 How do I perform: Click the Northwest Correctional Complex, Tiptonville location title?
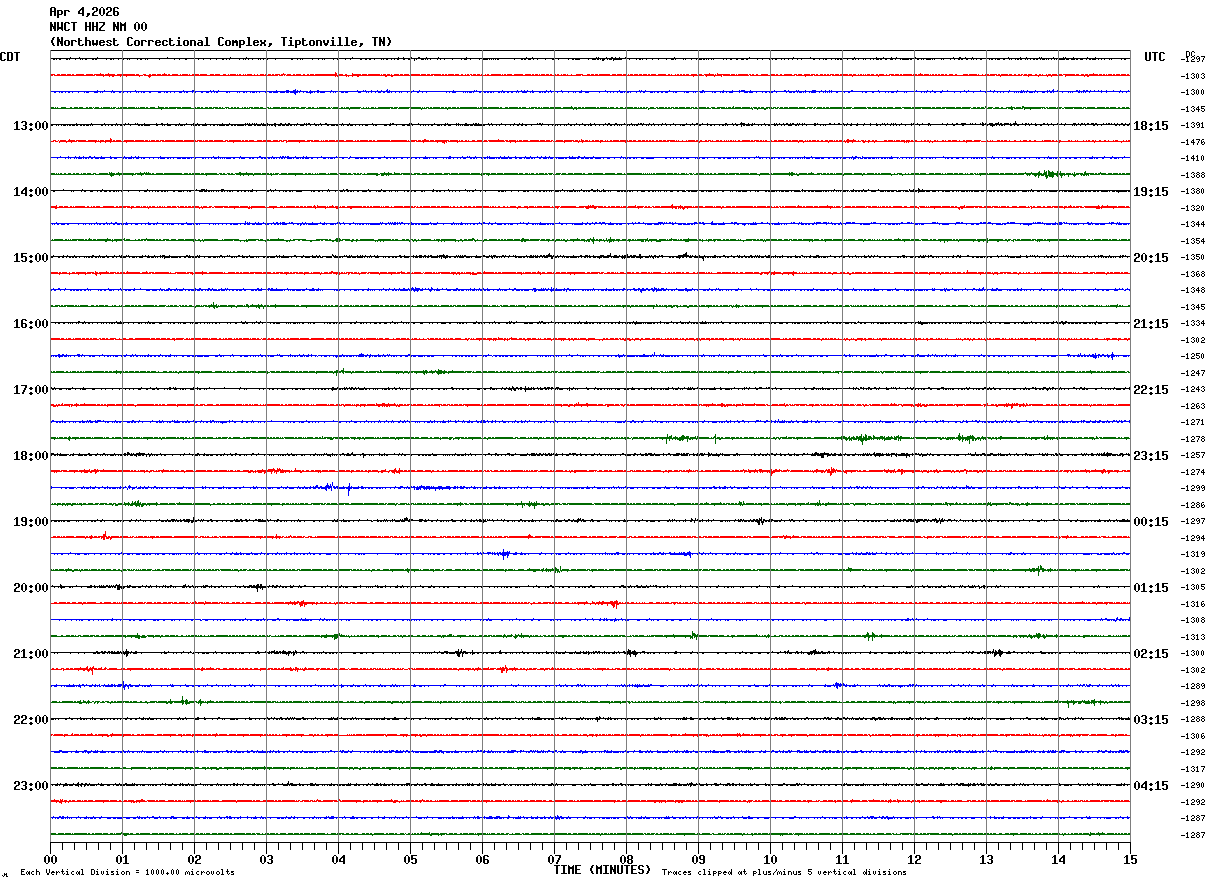point(221,42)
